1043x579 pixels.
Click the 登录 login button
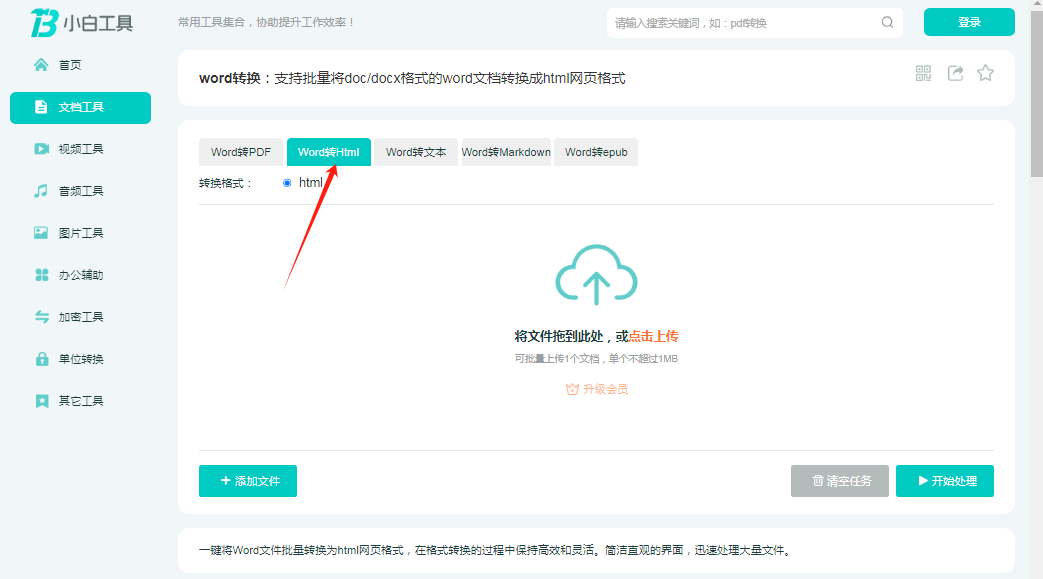tap(969, 22)
